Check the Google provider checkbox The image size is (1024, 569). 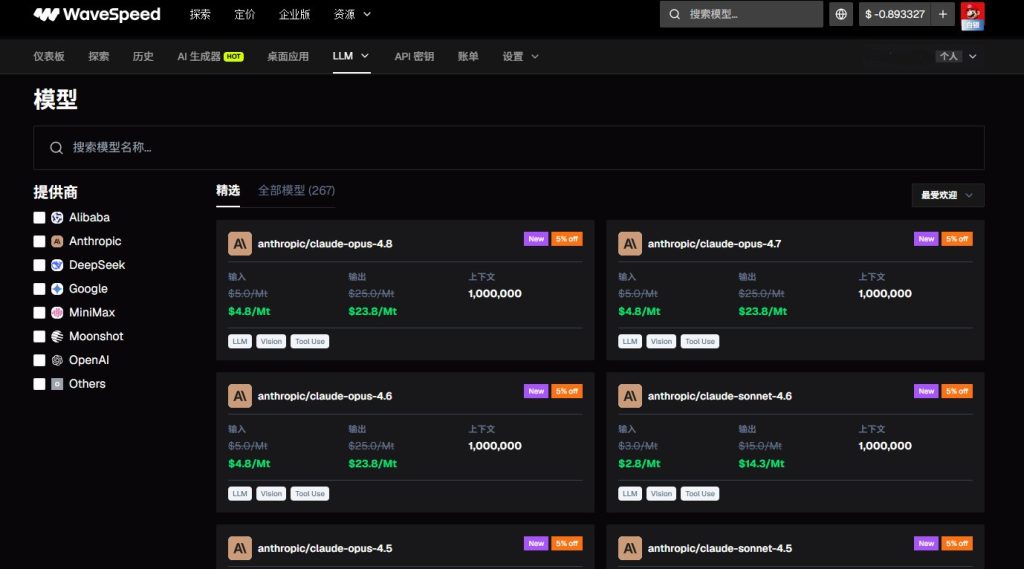39,289
